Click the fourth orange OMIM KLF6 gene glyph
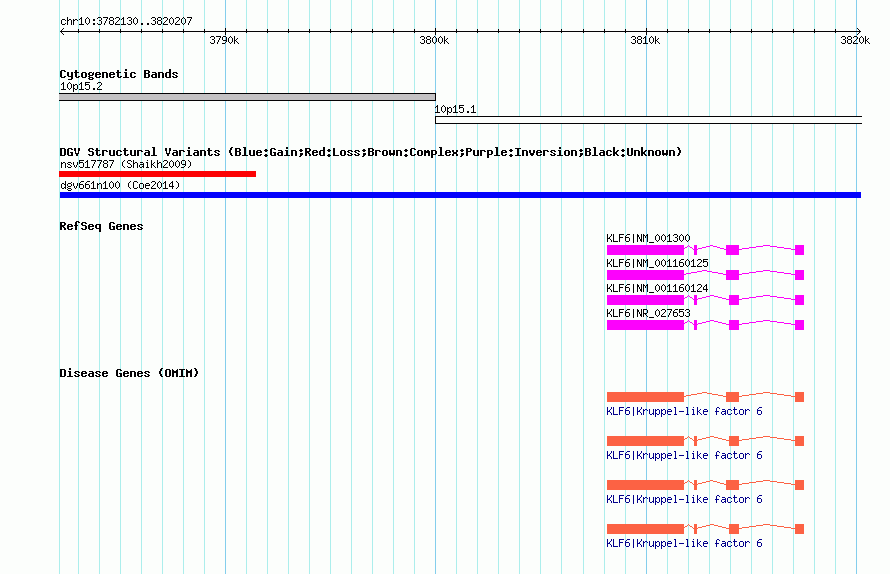 [x=705, y=529]
